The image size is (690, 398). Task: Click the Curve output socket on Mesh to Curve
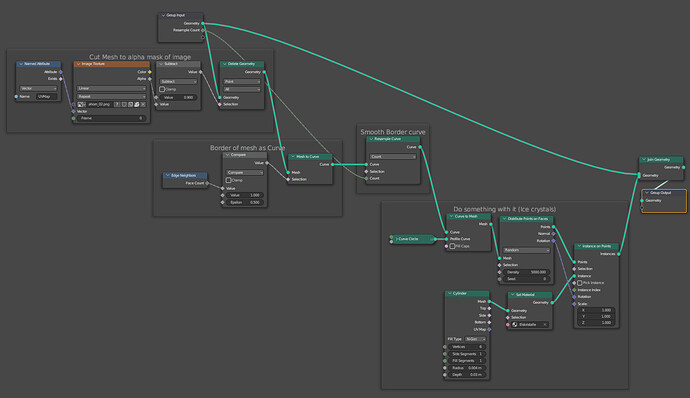pos(332,164)
